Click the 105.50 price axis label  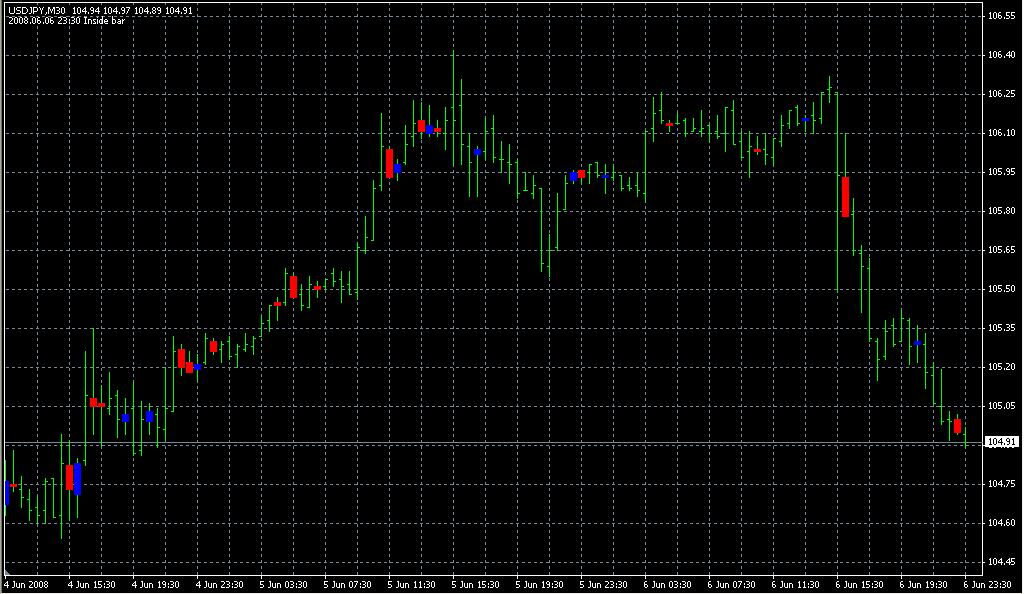[1001, 289]
